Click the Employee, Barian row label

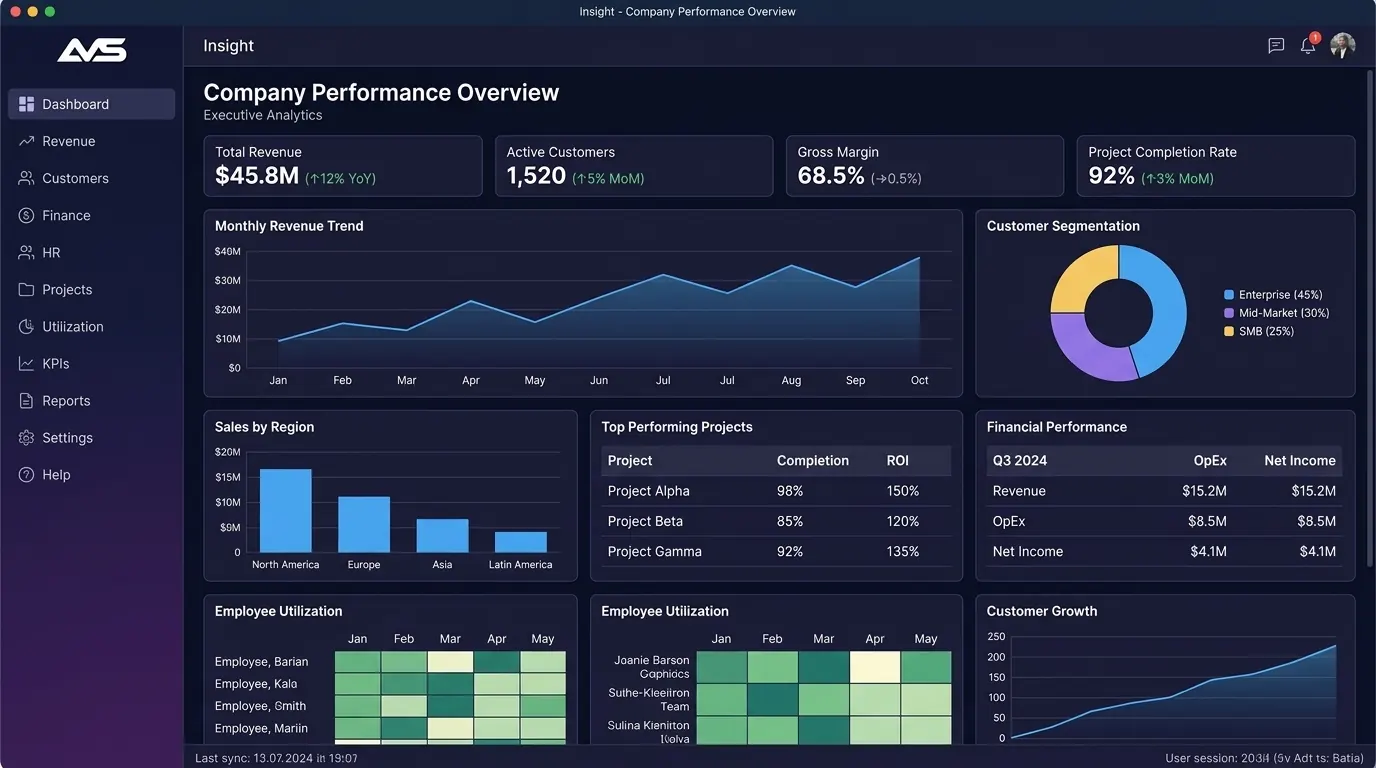[262, 662]
